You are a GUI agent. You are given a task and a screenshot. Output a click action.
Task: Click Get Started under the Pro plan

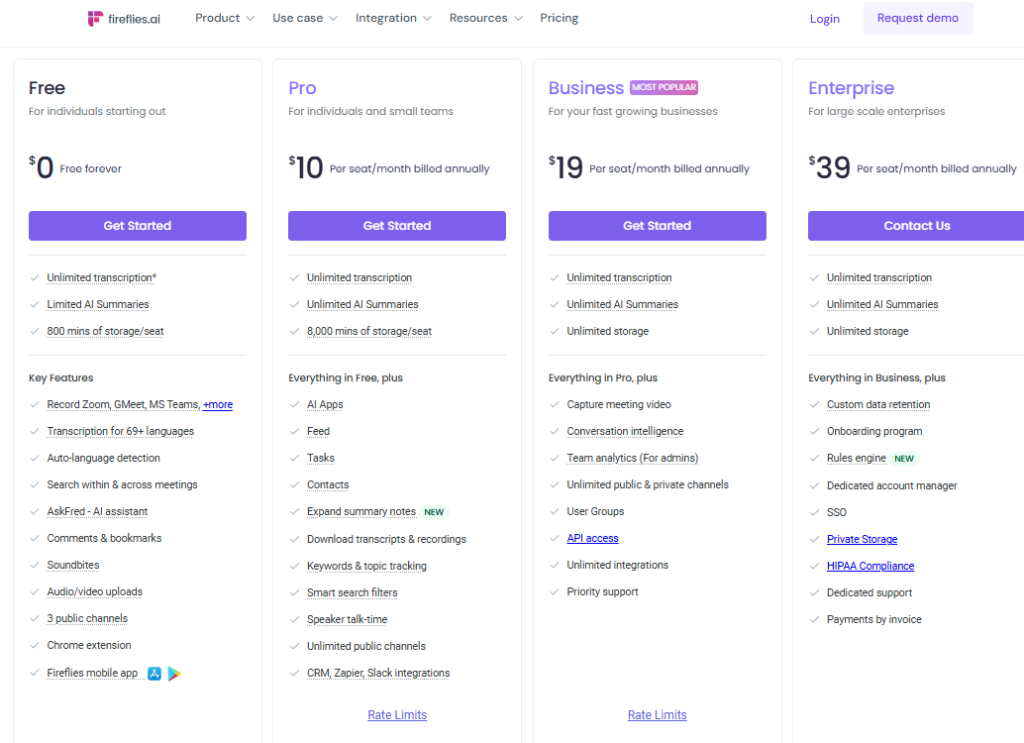pos(397,226)
